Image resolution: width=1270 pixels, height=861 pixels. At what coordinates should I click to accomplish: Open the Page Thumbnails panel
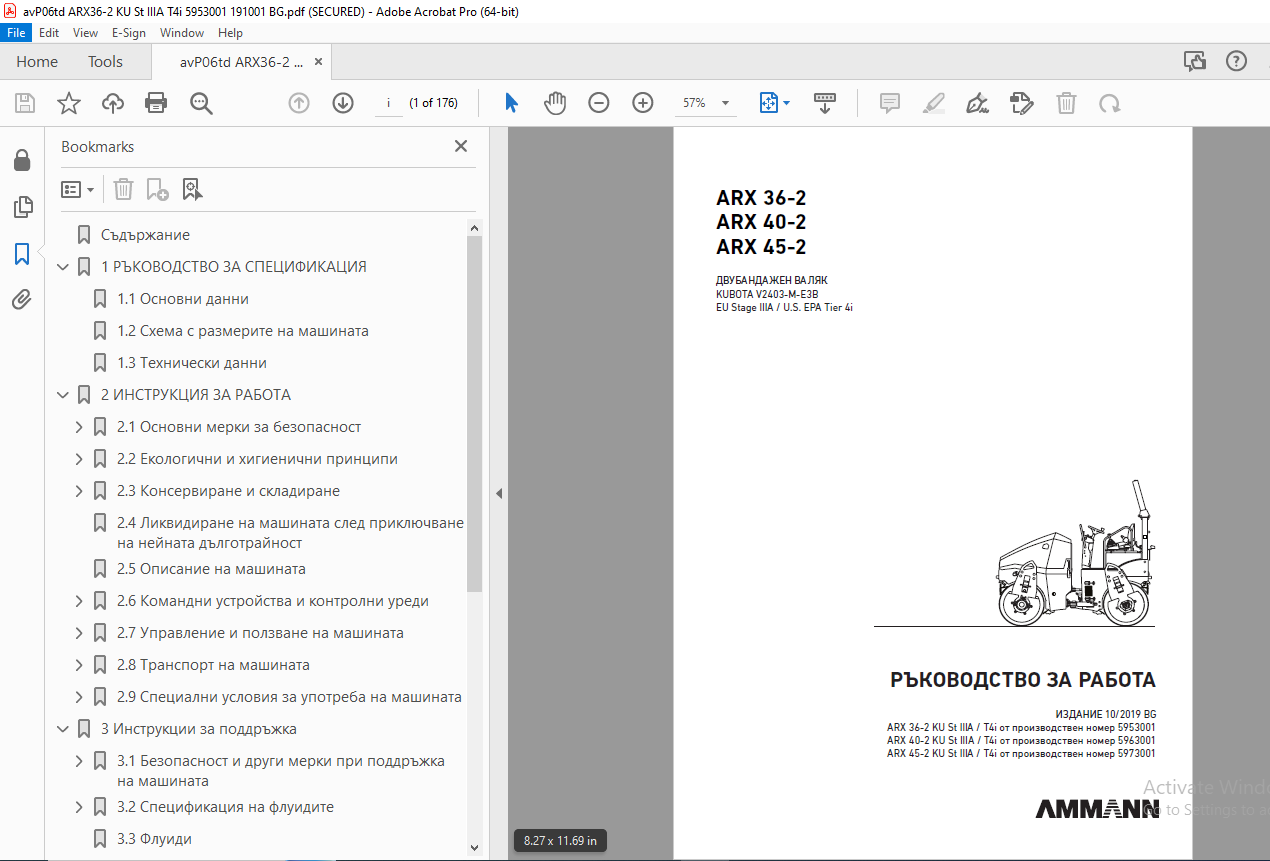(x=21, y=207)
